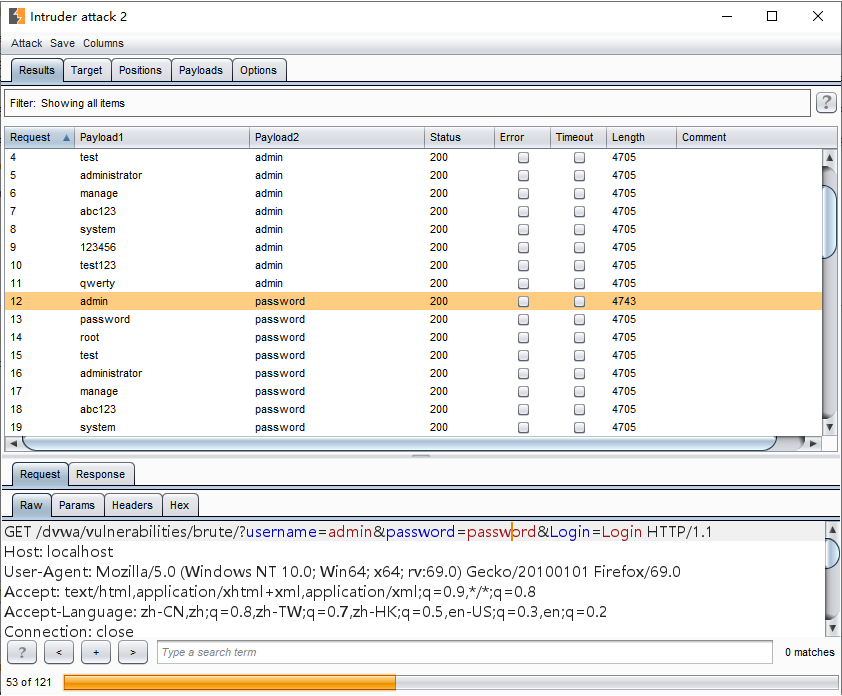Switch to Hex view tab
Image resolution: width=842 pixels, height=696 pixels.
[x=179, y=505]
